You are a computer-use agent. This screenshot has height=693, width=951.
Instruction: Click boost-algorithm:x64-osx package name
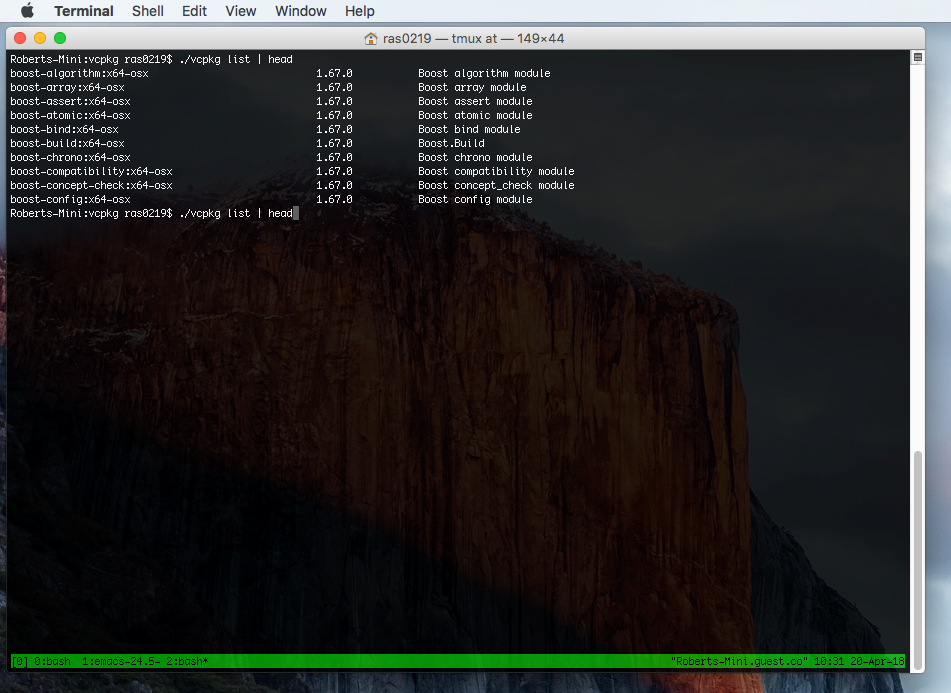[x=79, y=73]
